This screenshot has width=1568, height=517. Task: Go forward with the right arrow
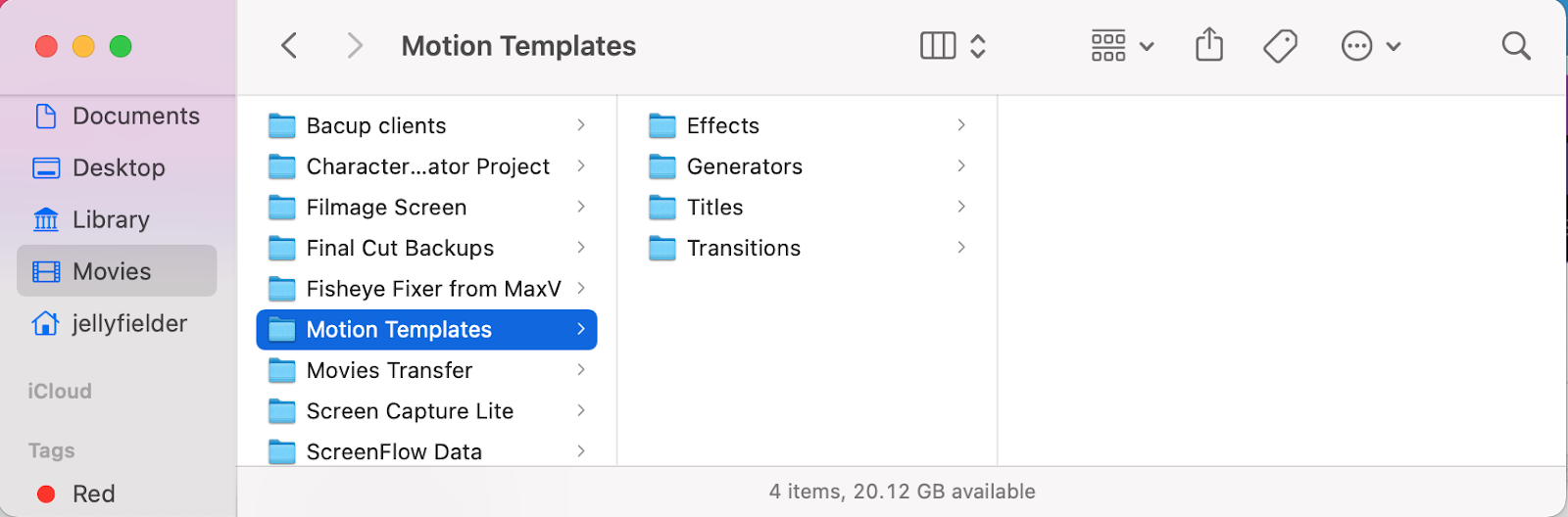point(355,46)
